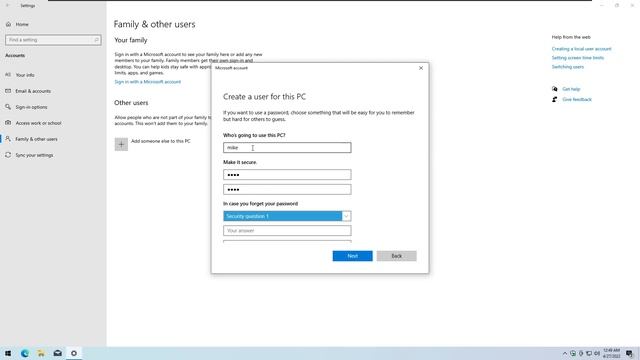Click the Find a setting search box
The image size is (640, 360).
pos(53,40)
